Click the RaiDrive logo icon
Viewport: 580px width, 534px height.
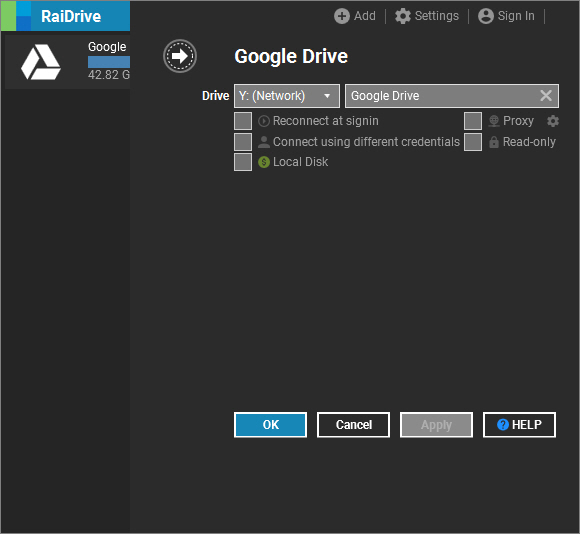(x=16, y=16)
